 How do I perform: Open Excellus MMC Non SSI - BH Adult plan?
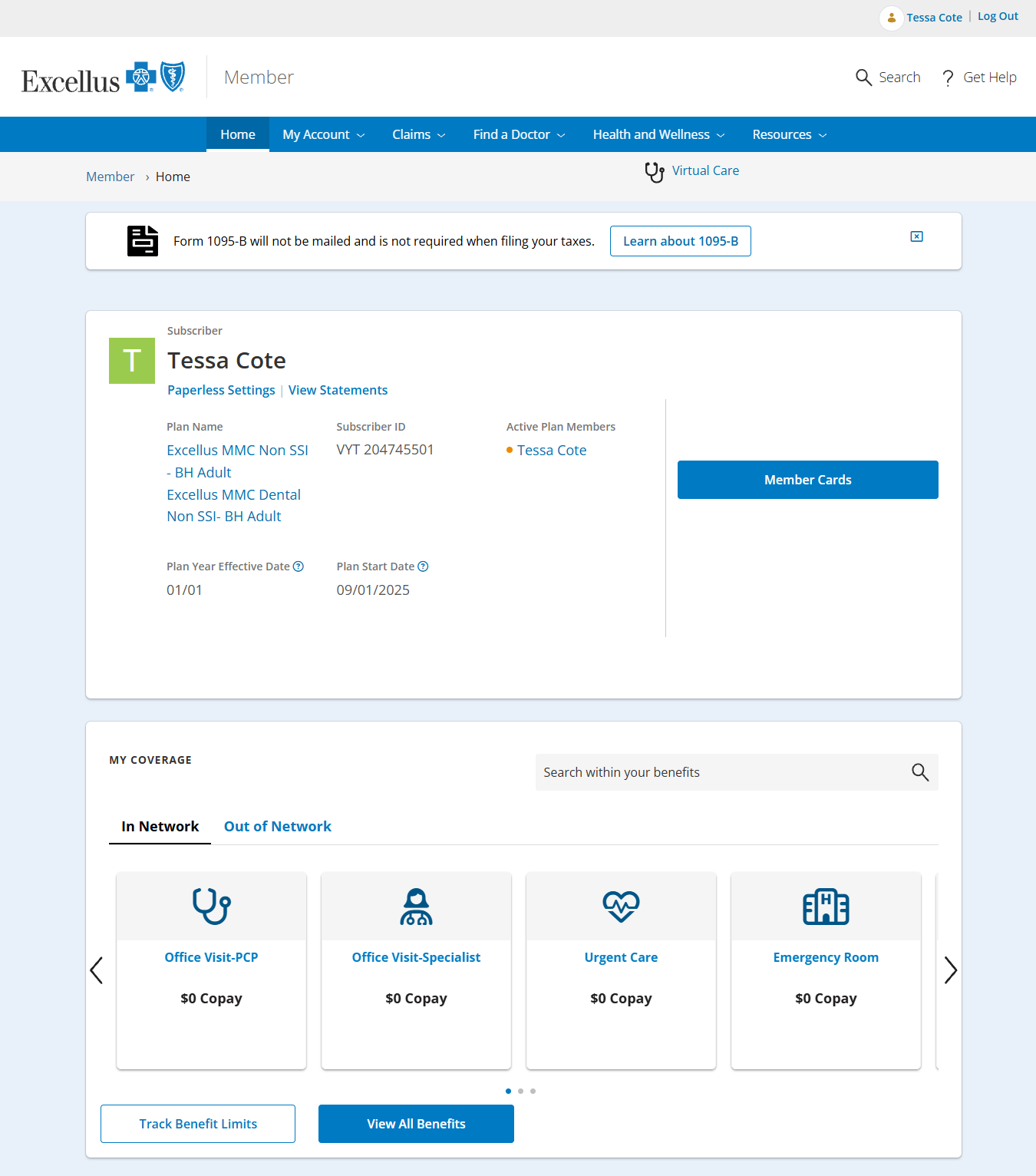[x=238, y=461]
